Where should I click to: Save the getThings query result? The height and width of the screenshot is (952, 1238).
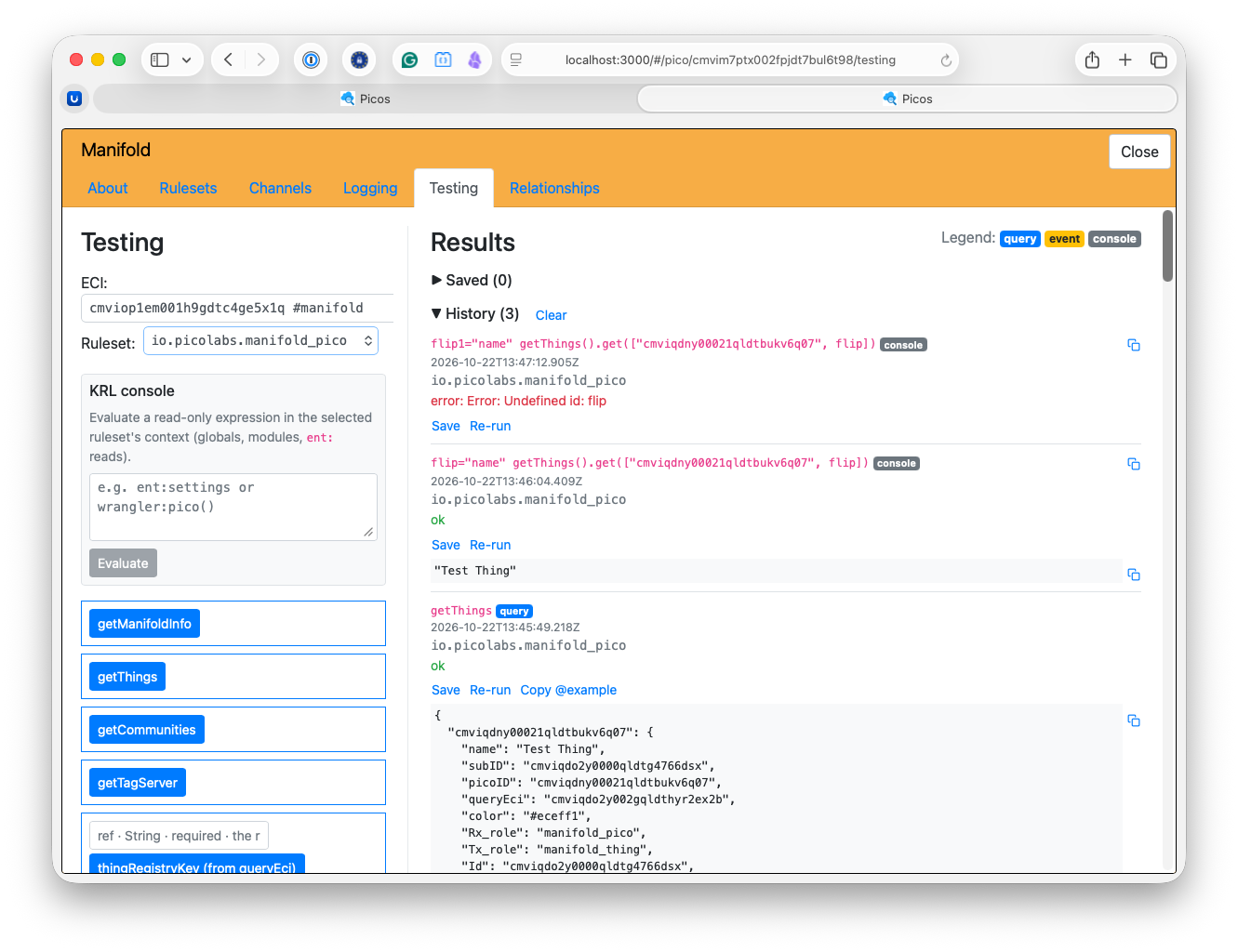[446, 690]
